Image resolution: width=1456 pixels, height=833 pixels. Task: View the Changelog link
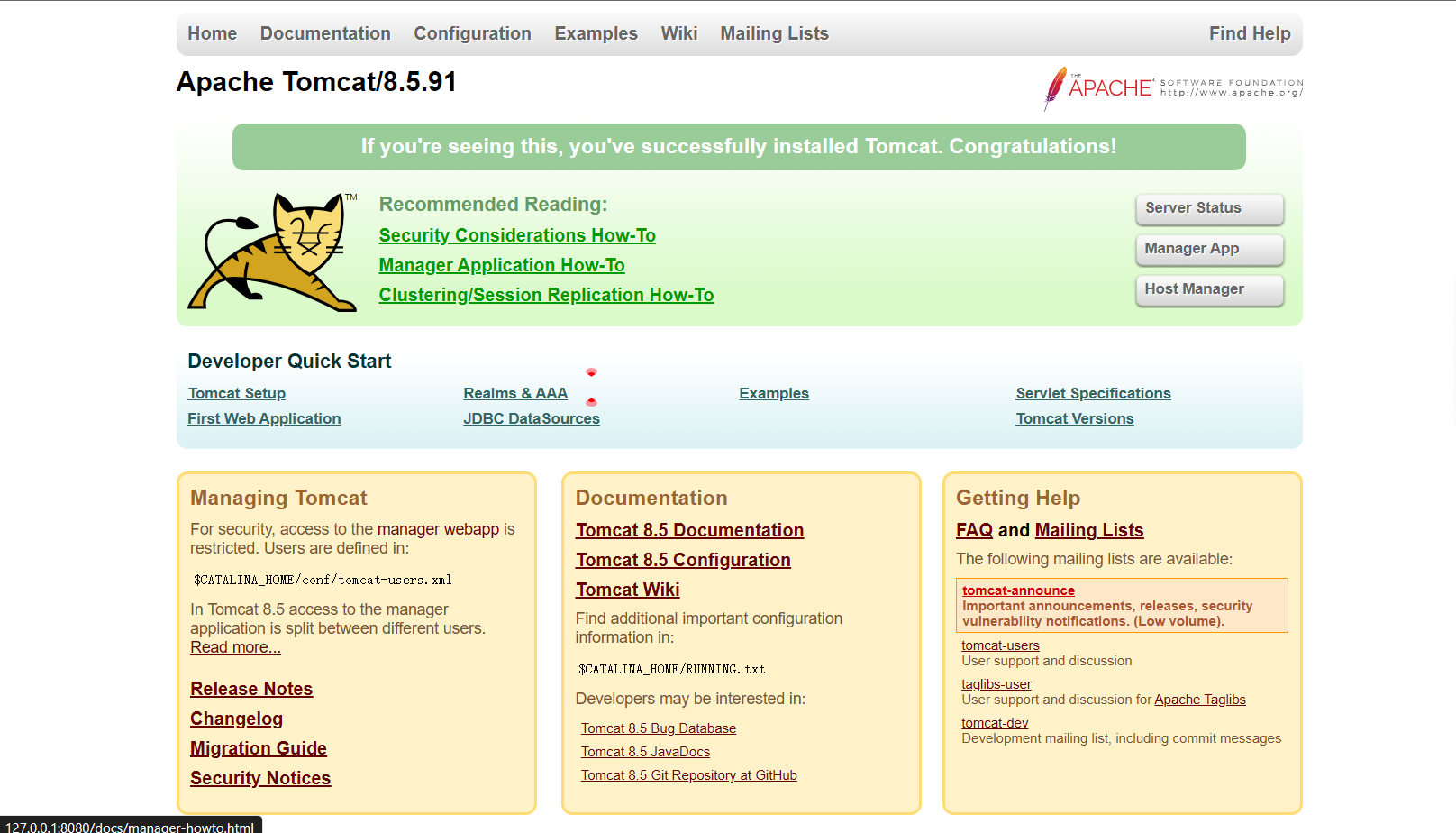point(236,719)
